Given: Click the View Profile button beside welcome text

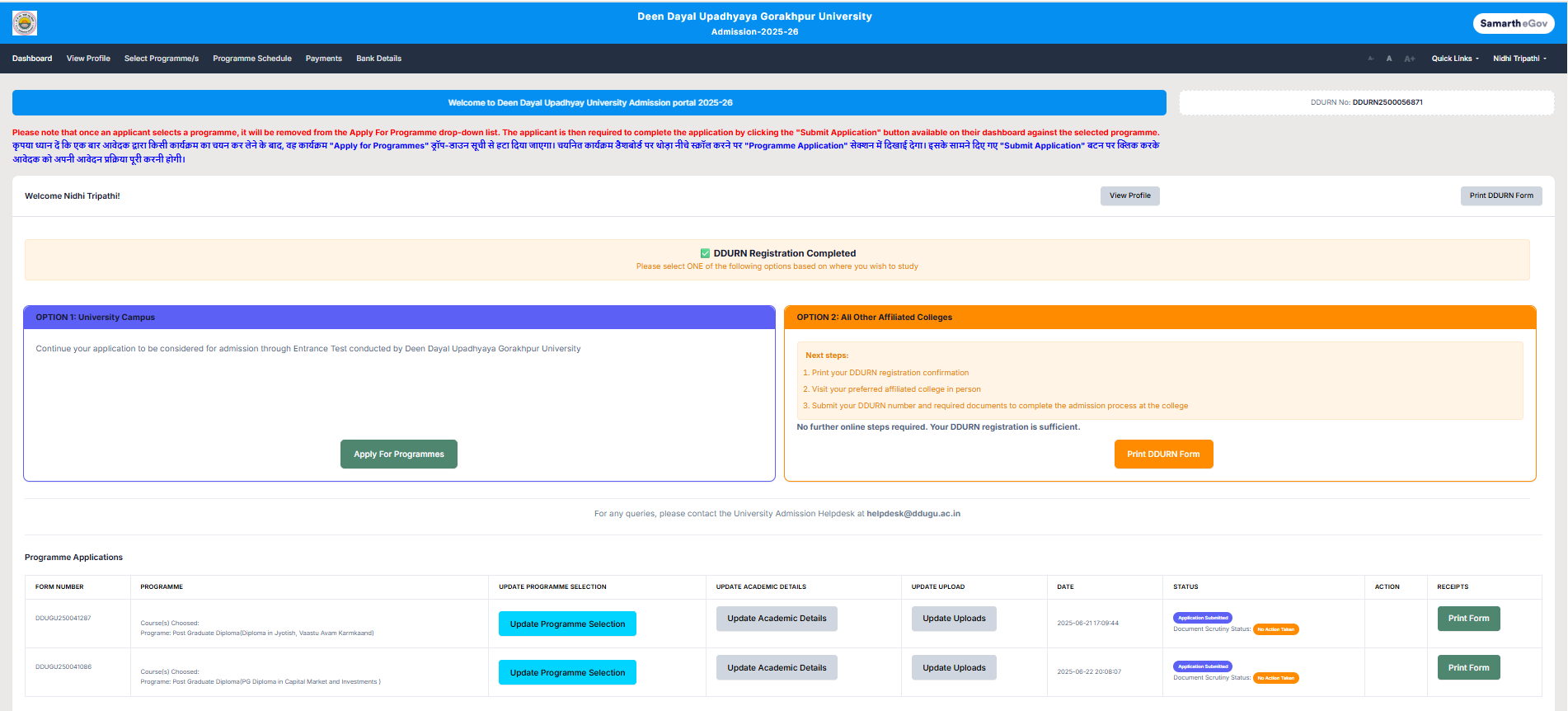Looking at the screenshot, I should 1129,195.
